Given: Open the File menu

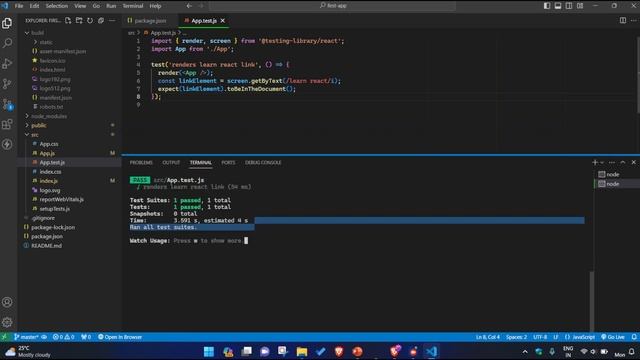Looking at the screenshot, I should 19,6.
